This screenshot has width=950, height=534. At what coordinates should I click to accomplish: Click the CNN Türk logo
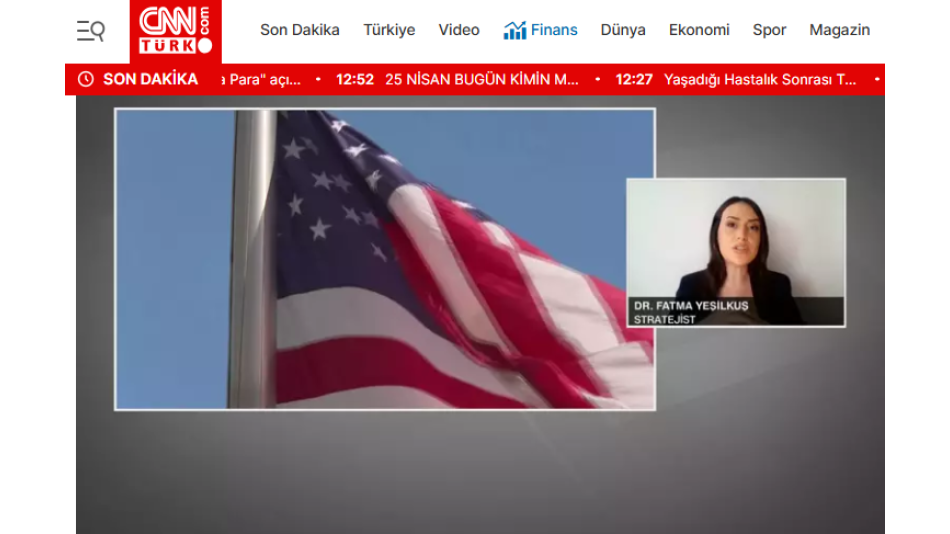point(176,31)
